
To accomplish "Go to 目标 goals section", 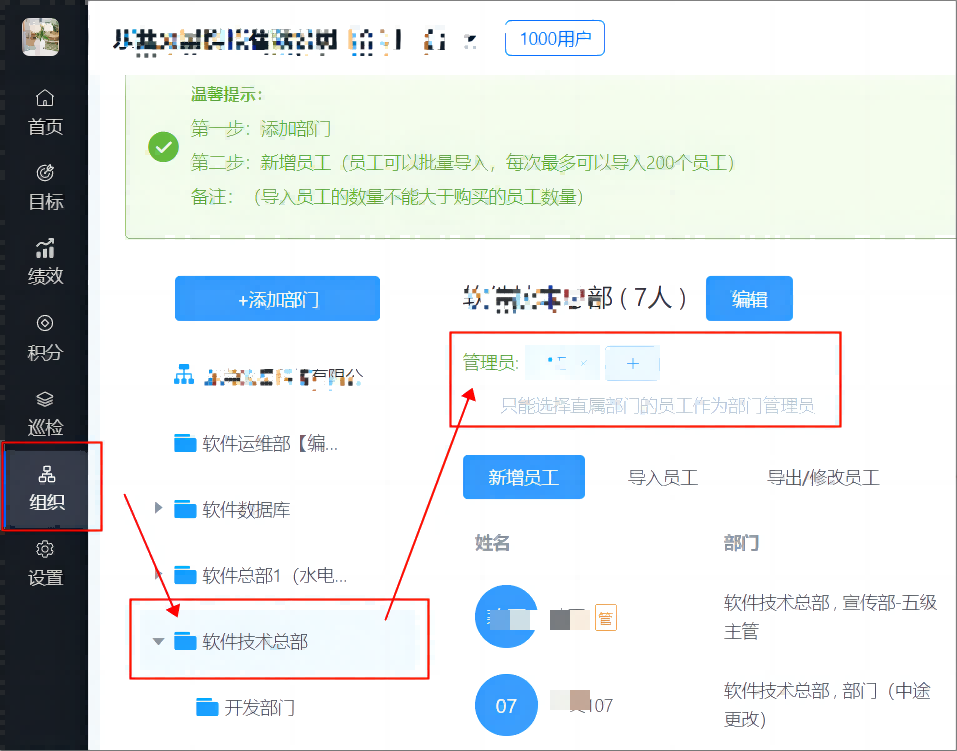I will 44,186.
